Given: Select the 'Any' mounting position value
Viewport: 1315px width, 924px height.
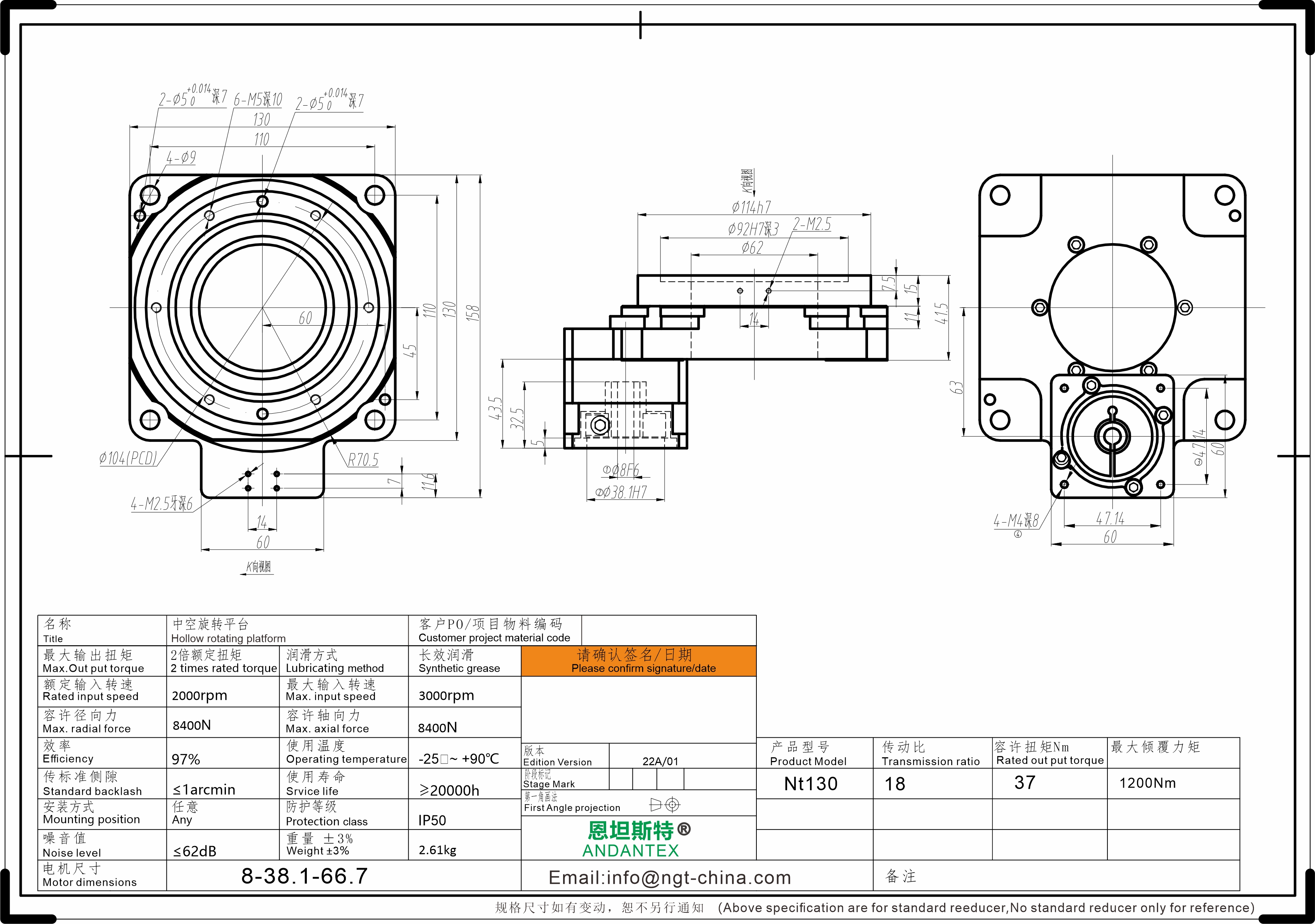Looking at the screenshot, I should 182,820.
